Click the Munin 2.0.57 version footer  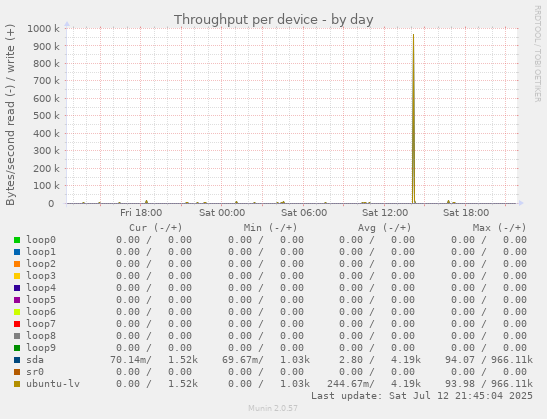273,408
